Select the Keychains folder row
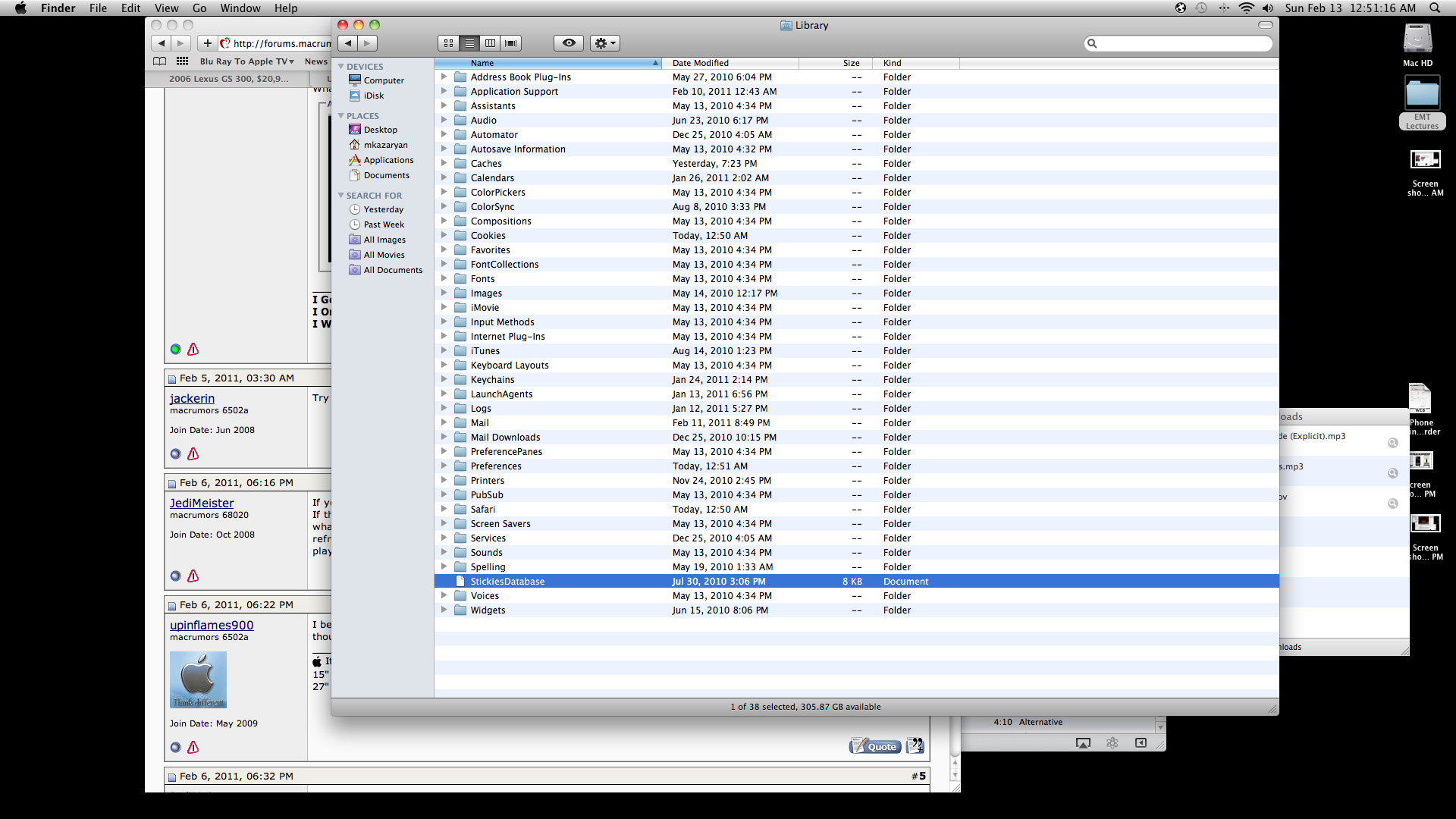 856,380
